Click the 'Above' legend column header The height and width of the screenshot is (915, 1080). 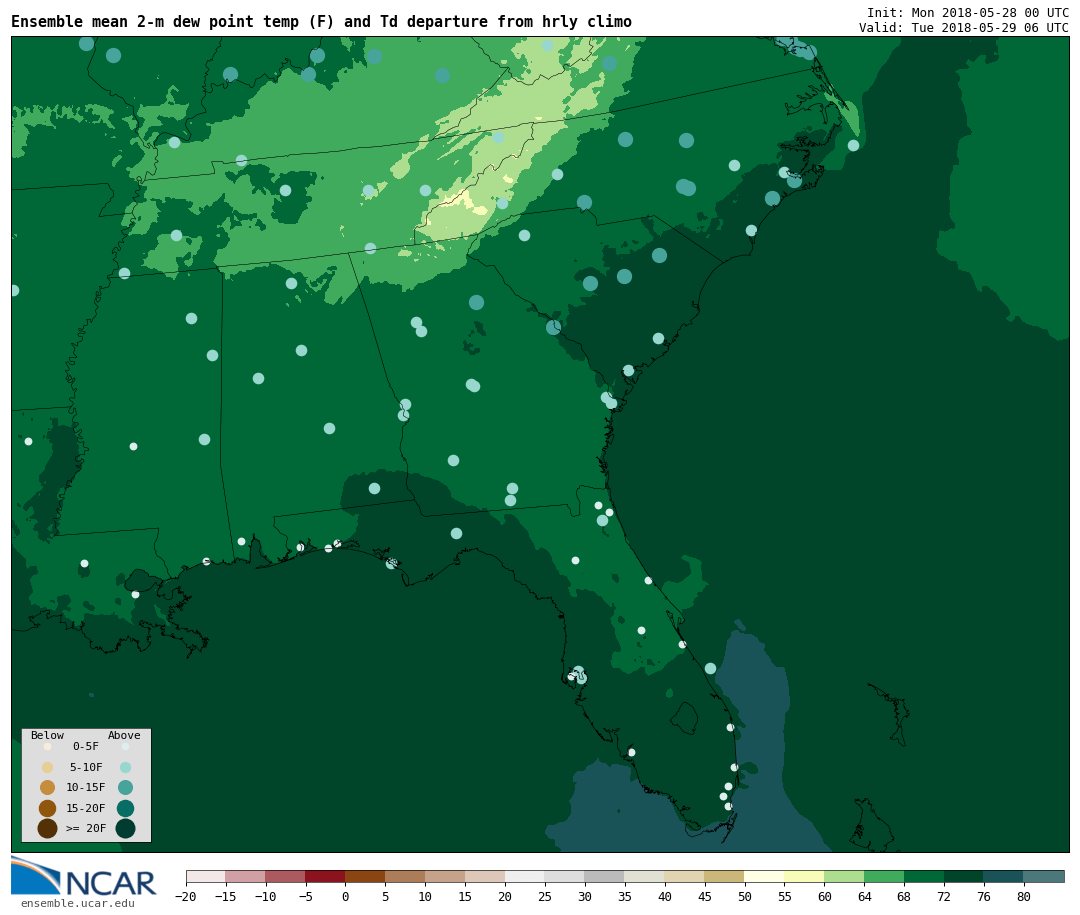[x=124, y=736]
